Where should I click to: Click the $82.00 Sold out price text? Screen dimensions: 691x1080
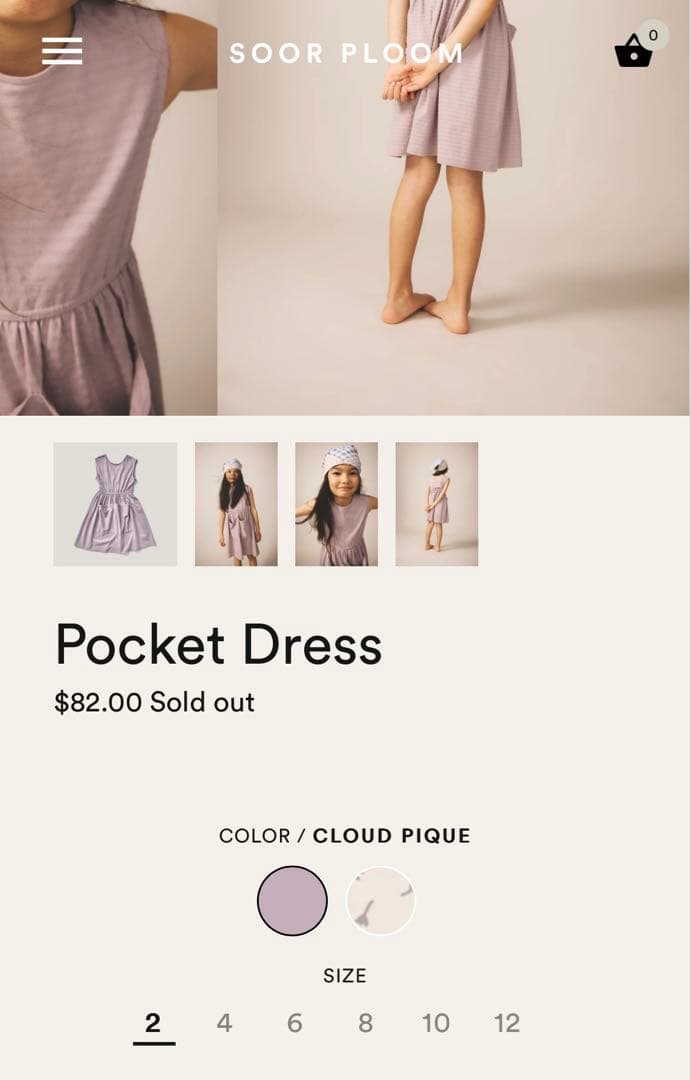pos(154,703)
